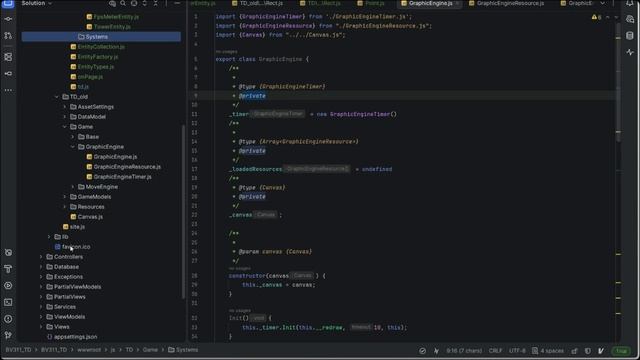Open Notifications bell icon
Image resolution: width=640 pixels, height=360 pixels.
[630, 4]
